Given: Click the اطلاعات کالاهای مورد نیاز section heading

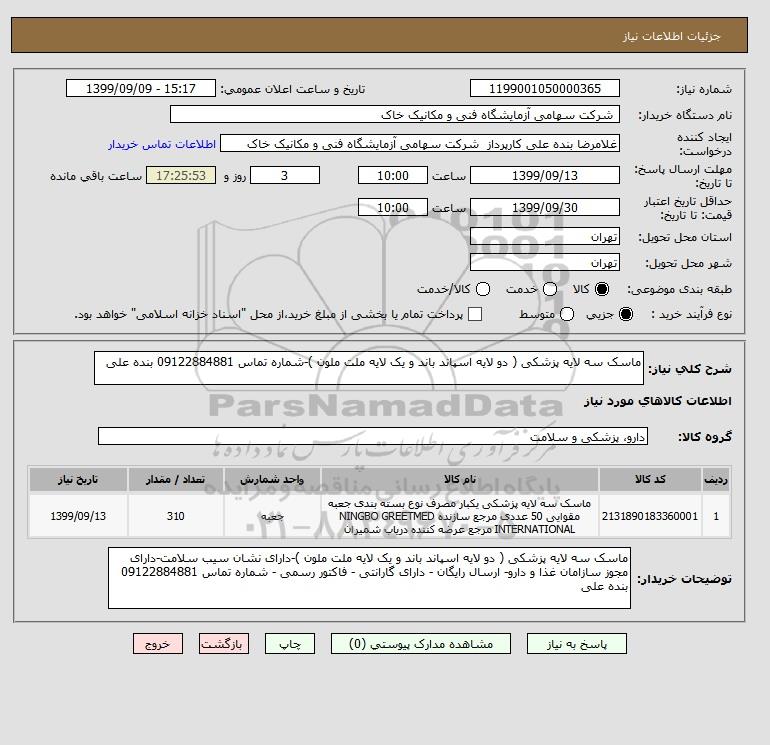Looking at the screenshot, I should pyautogui.click(x=658, y=401).
